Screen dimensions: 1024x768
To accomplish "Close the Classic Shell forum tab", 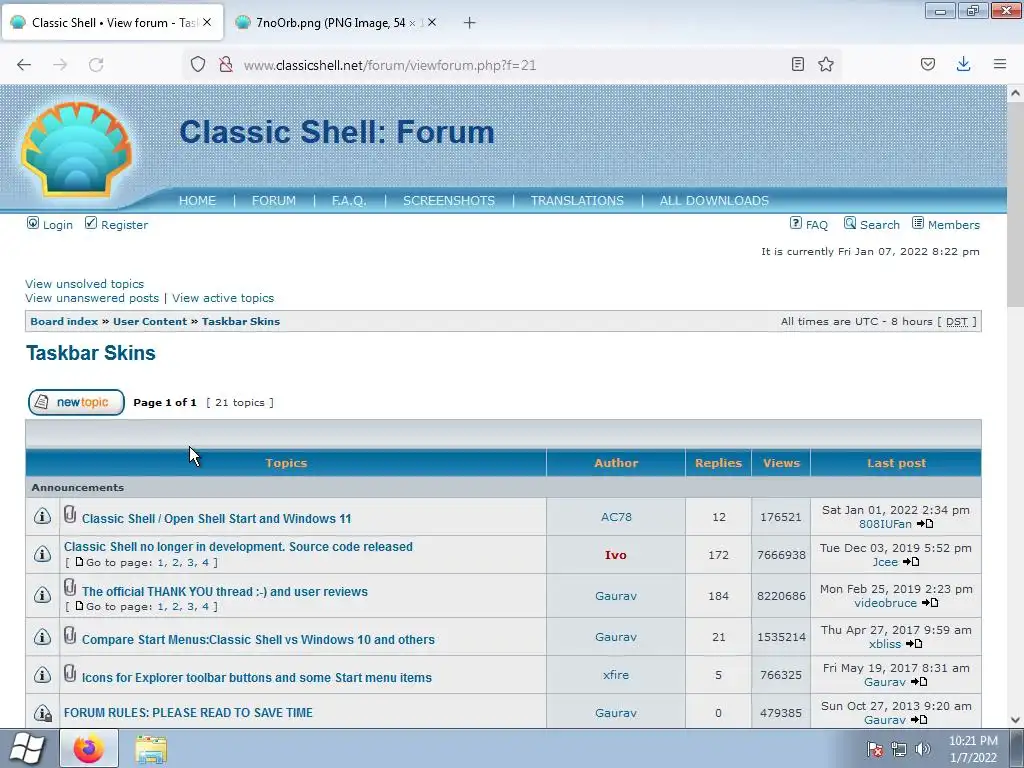I will (207, 22).
